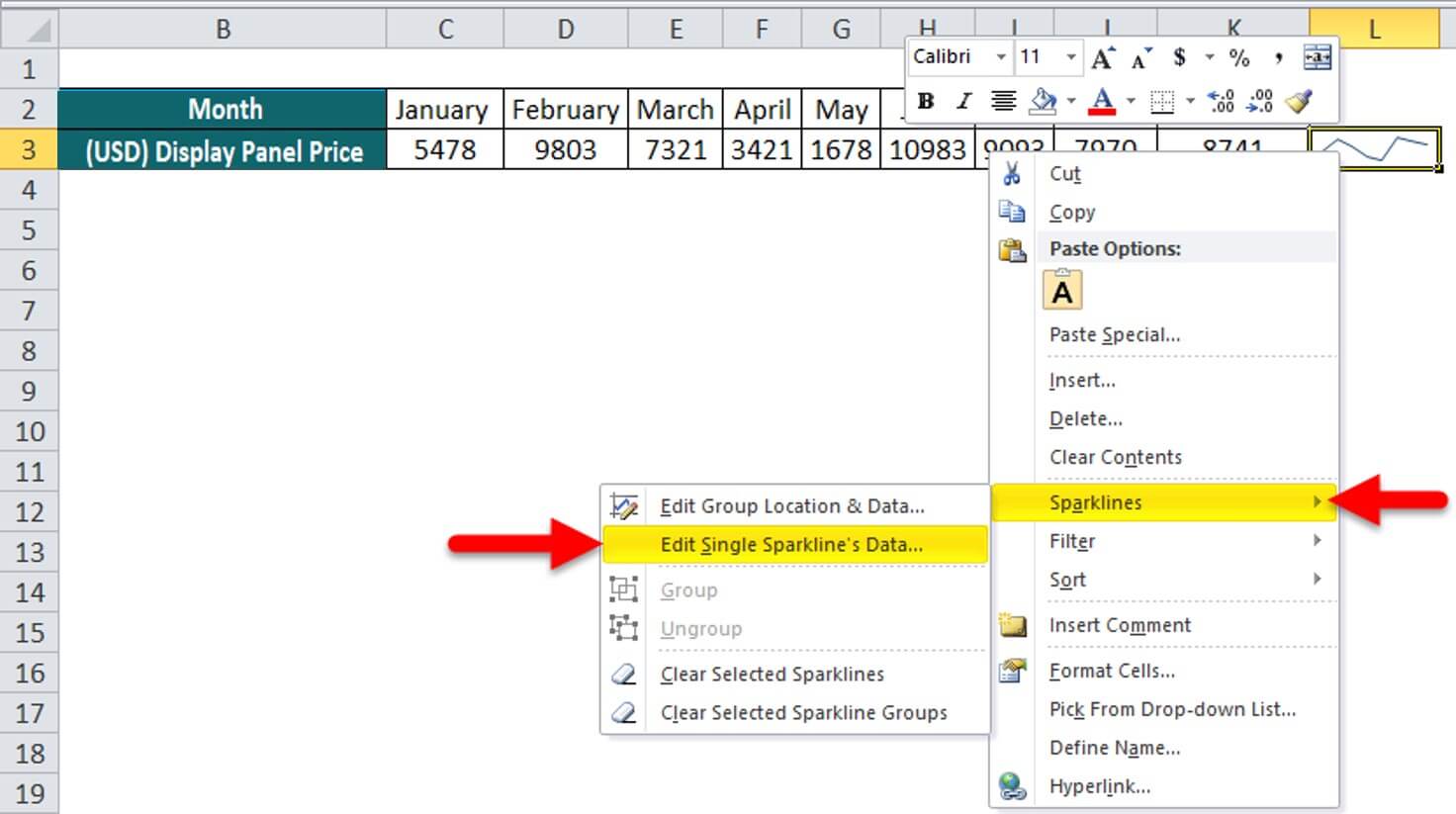The width and height of the screenshot is (1456, 814).
Task: Select row 10 header
Action: coord(29,431)
